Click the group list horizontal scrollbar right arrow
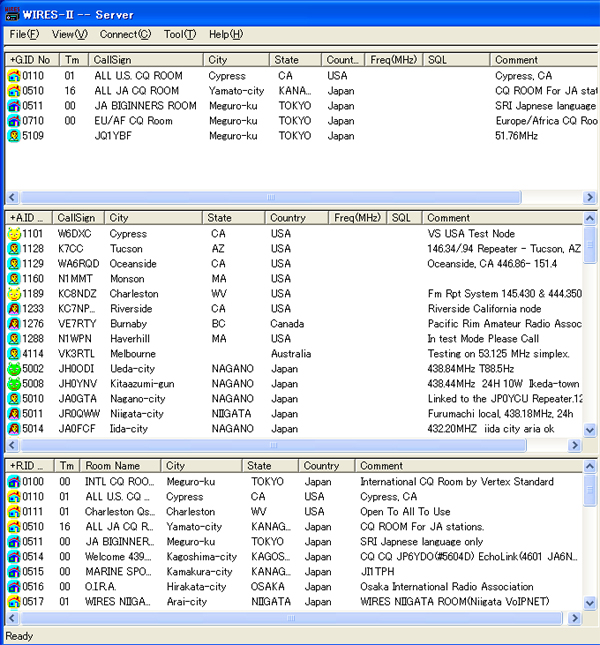Screen dimensions: 600x645 click(x=591, y=197)
